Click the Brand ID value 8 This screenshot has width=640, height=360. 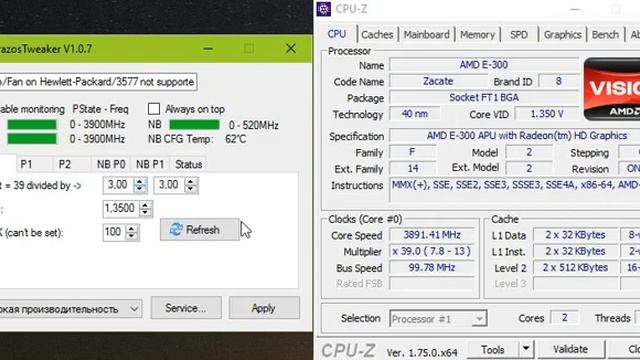coord(558,81)
